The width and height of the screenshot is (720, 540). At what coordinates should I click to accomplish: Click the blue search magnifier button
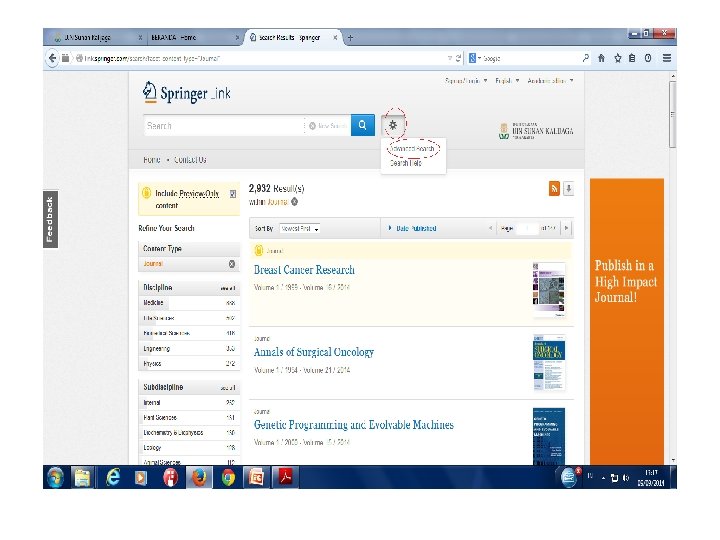pos(363,125)
